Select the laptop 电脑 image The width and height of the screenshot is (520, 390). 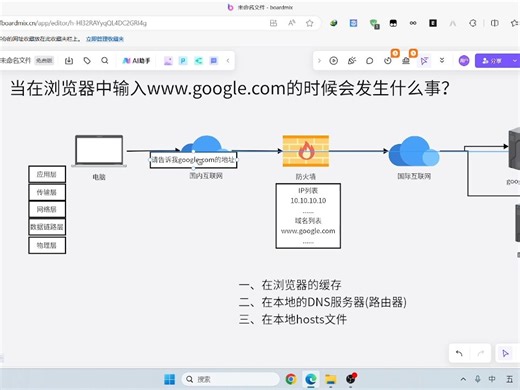[x=99, y=151]
